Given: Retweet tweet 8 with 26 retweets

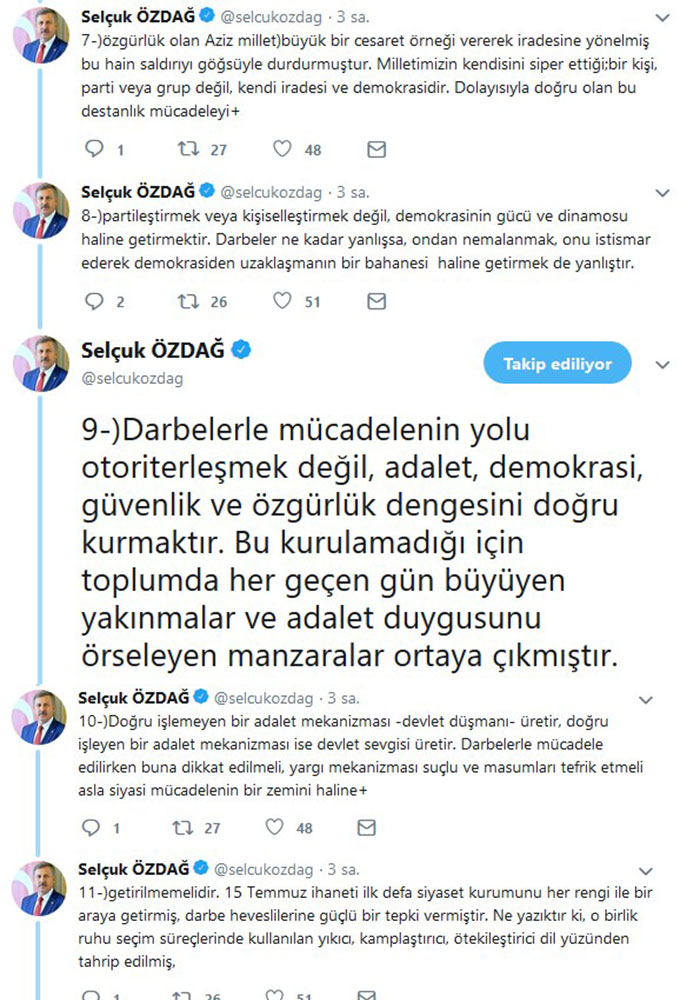Looking at the screenshot, I should (x=187, y=301).
